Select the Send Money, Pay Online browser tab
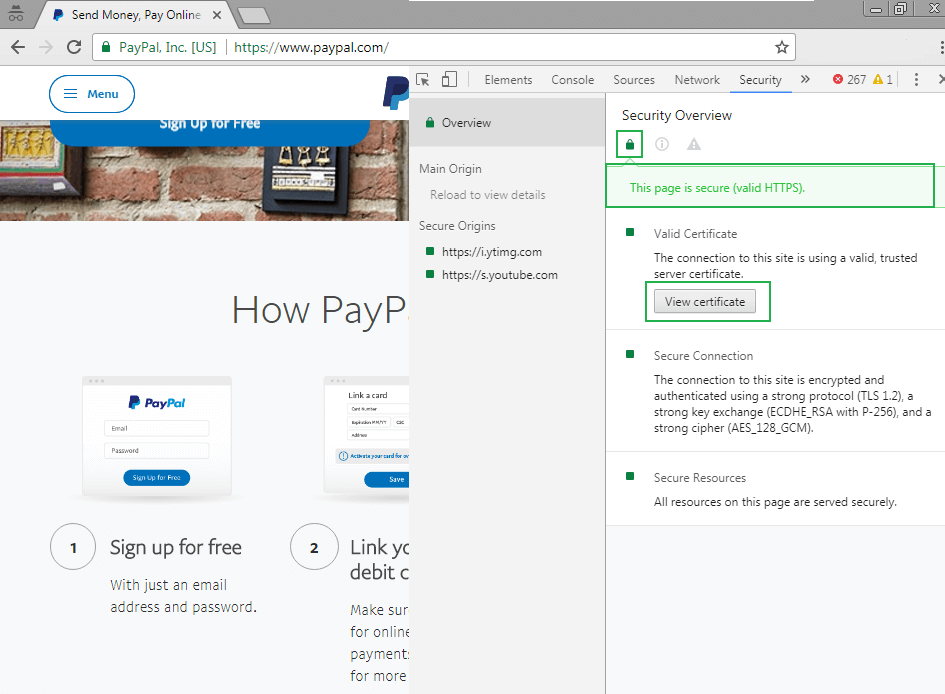Viewport: 945px width, 694px height. (135, 15)
